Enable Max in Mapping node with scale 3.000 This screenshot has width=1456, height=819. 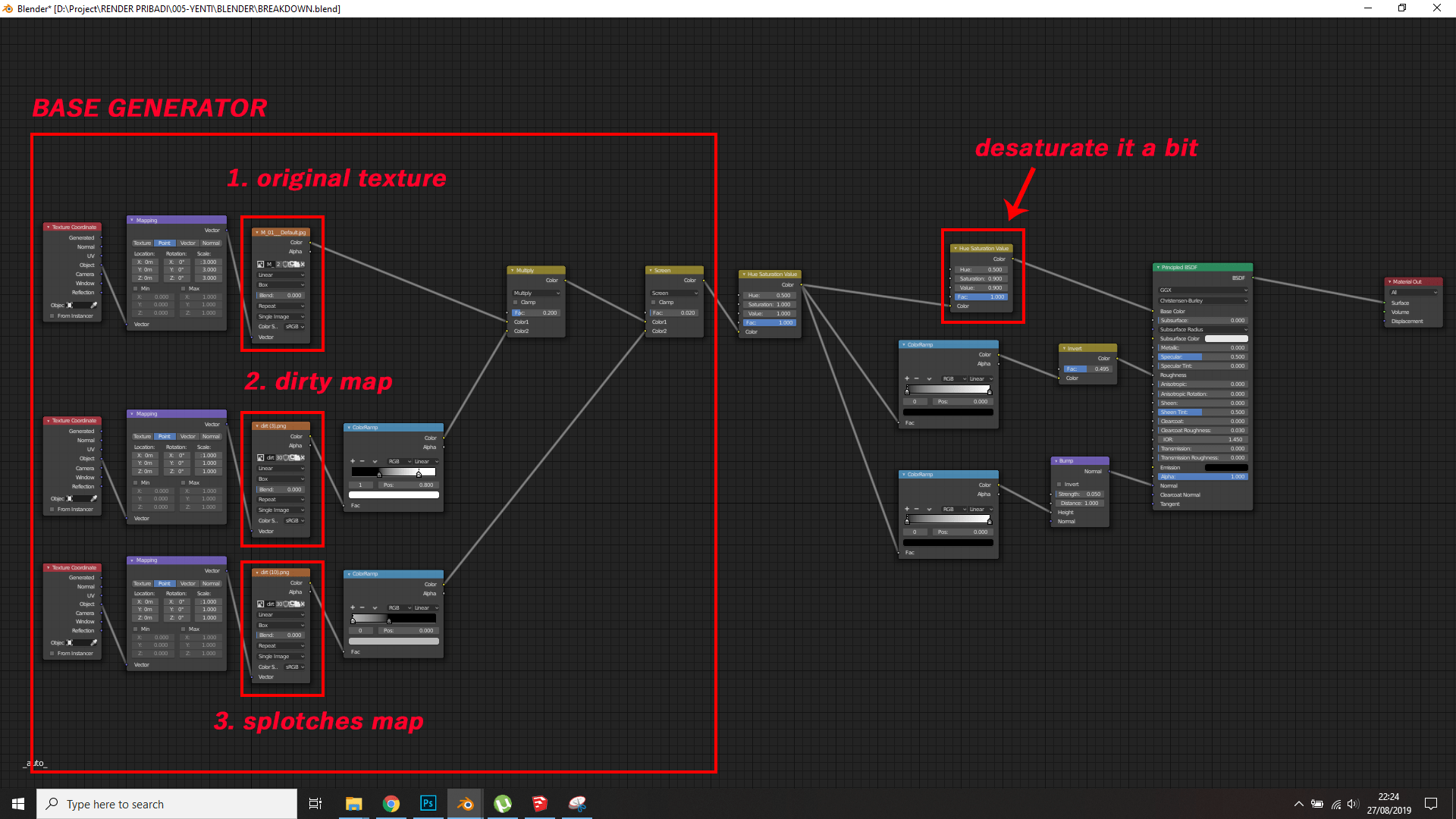pos(184,289)
